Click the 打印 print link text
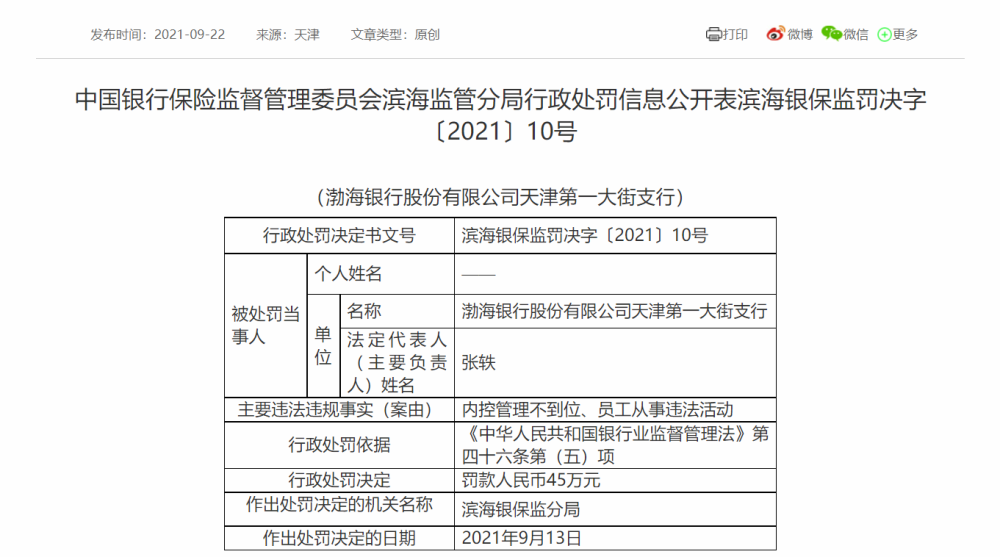The width and height of the screenshot is (1000, 557). click(735, 34)
